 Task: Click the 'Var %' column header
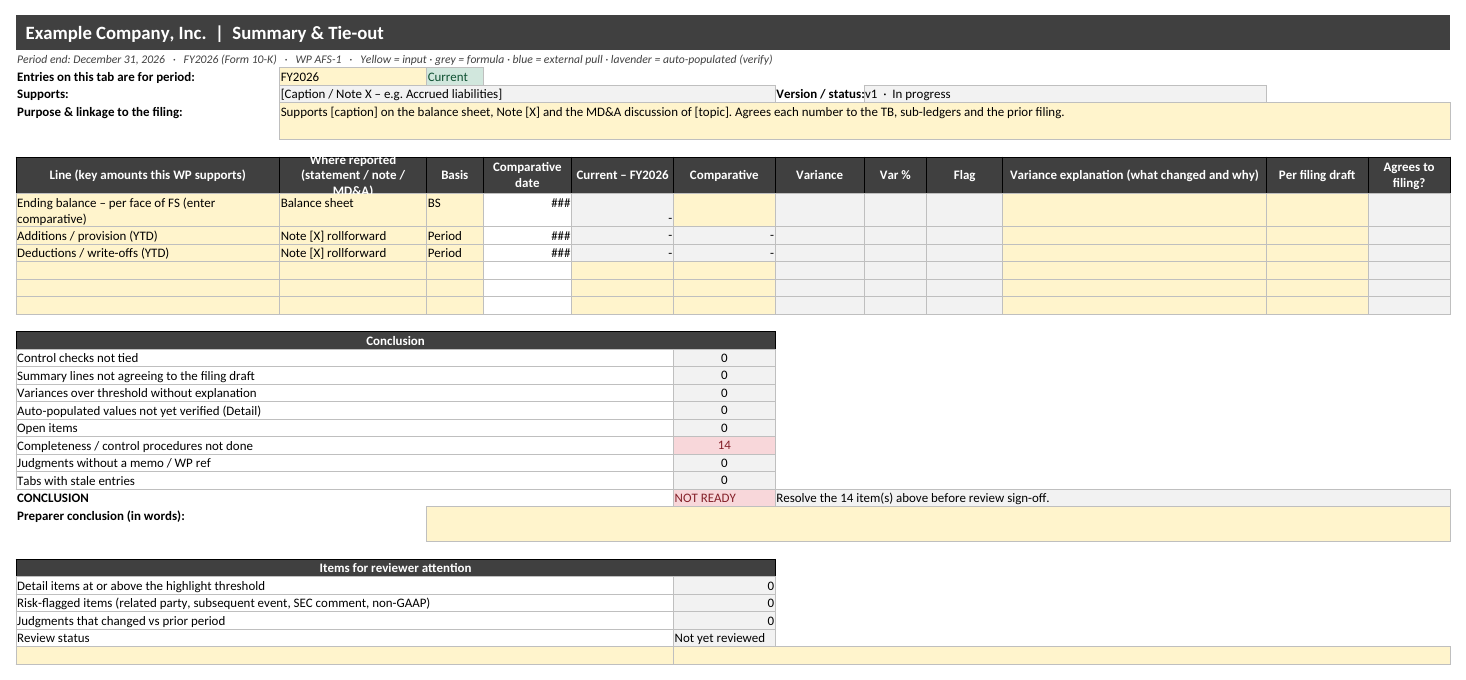895,175
